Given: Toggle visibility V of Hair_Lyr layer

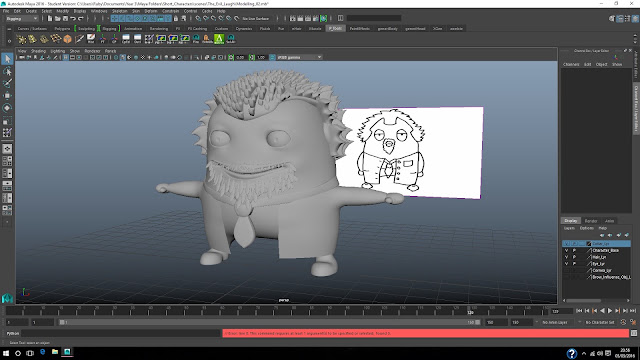Looking at the screenshot, I should click(x=567, y=257).
